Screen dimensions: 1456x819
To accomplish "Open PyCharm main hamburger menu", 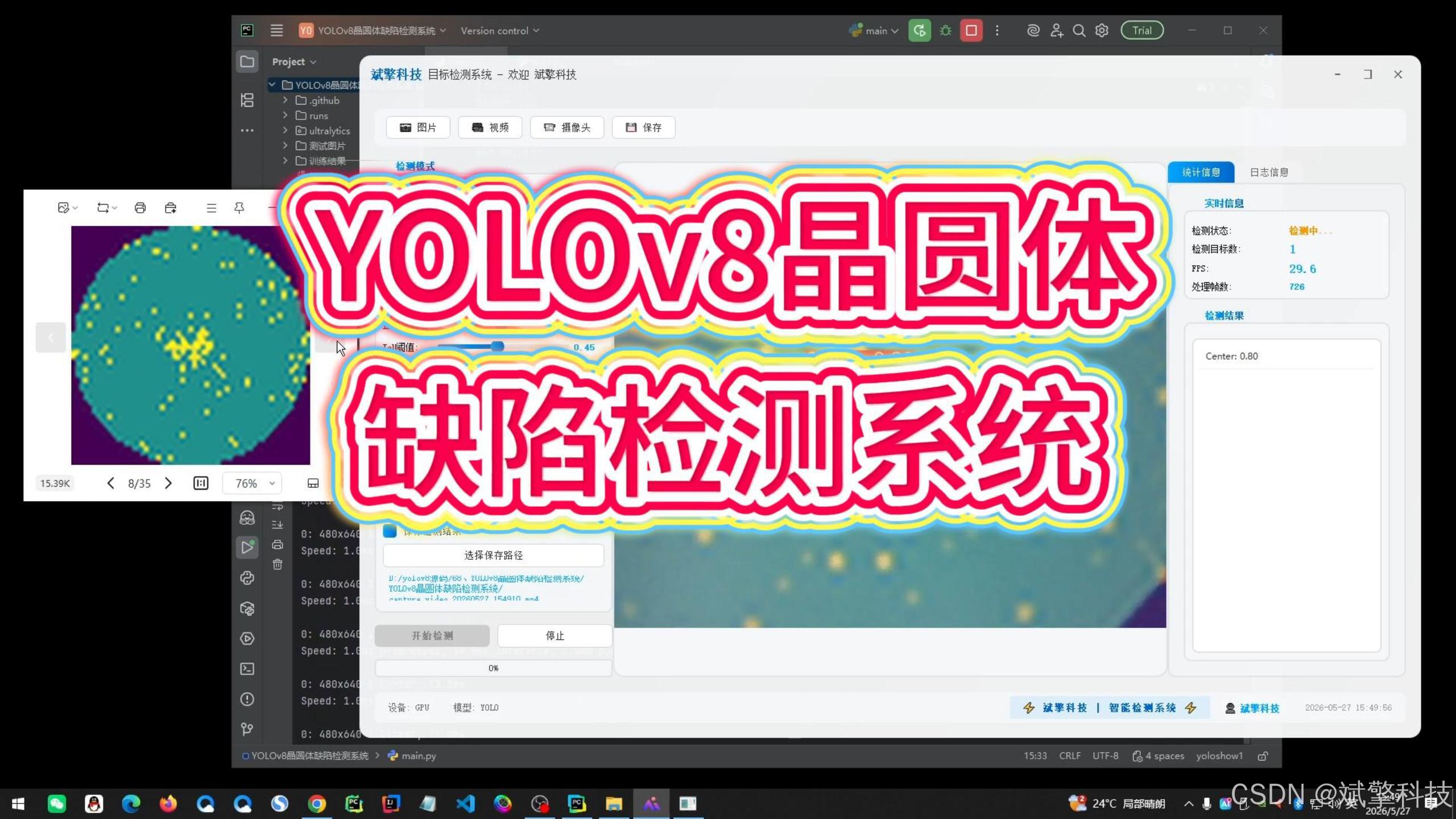I will (x=276, y=30).
